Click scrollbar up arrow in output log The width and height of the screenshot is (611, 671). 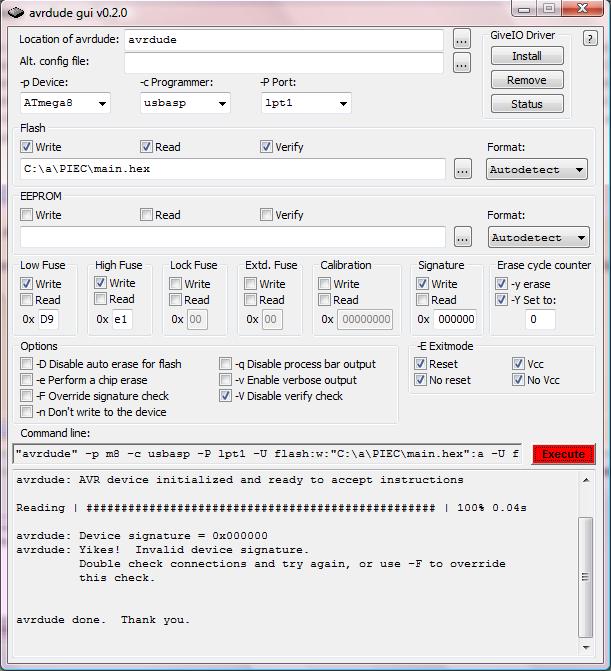[586, 480]
